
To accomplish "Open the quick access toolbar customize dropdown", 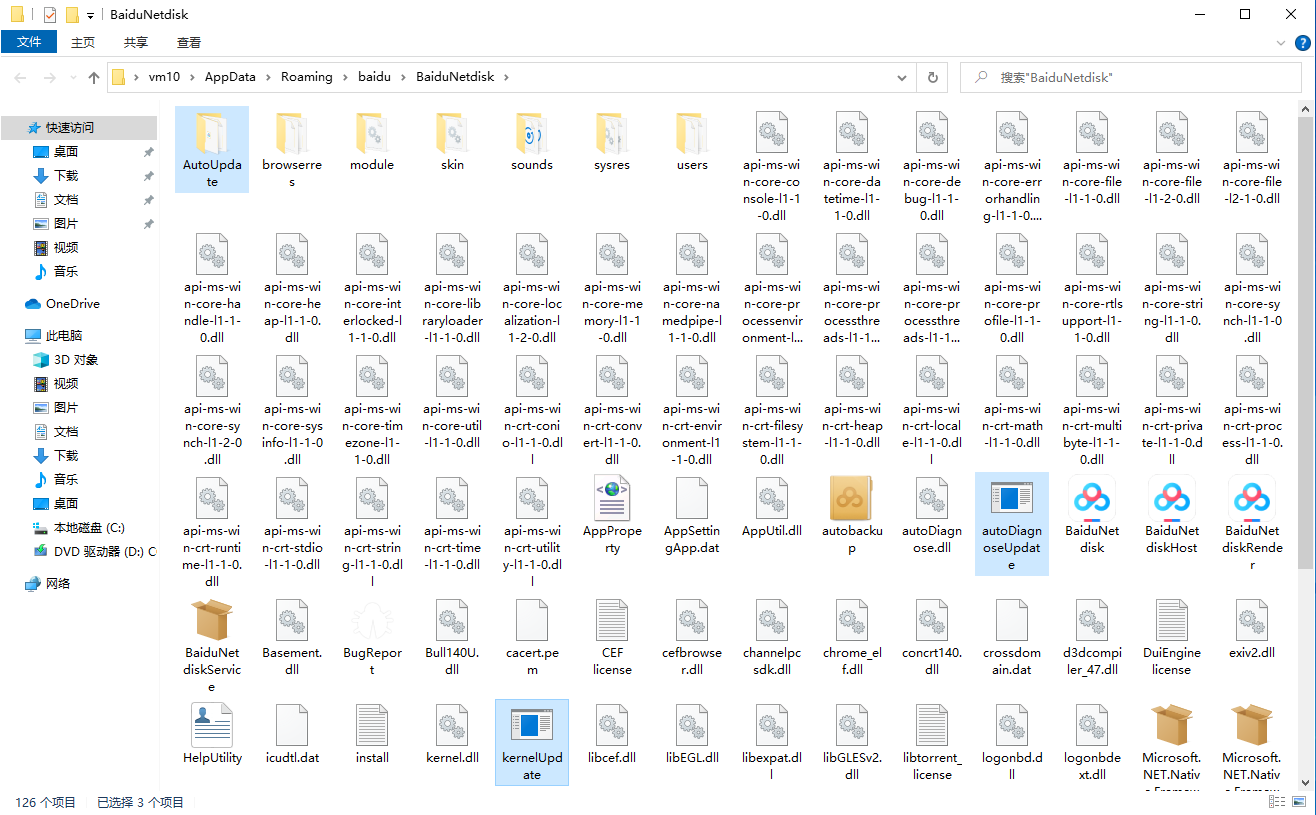I will [90, 15].
